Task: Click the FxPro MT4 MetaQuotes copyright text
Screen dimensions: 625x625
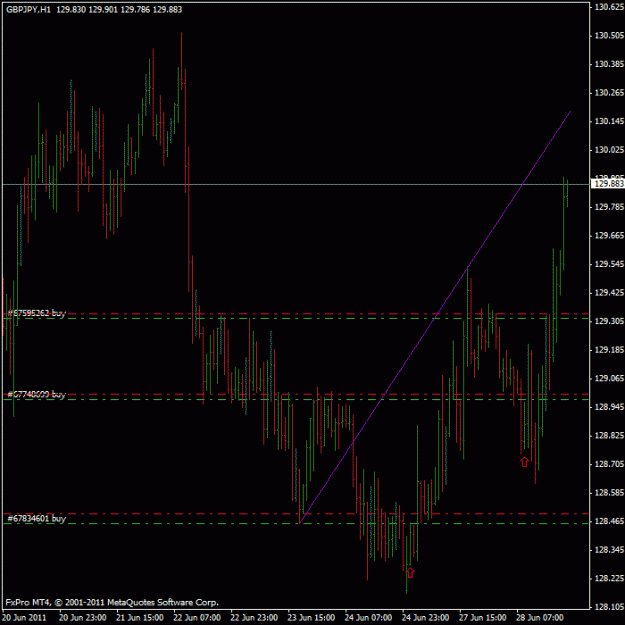Action: pos(112,602)
